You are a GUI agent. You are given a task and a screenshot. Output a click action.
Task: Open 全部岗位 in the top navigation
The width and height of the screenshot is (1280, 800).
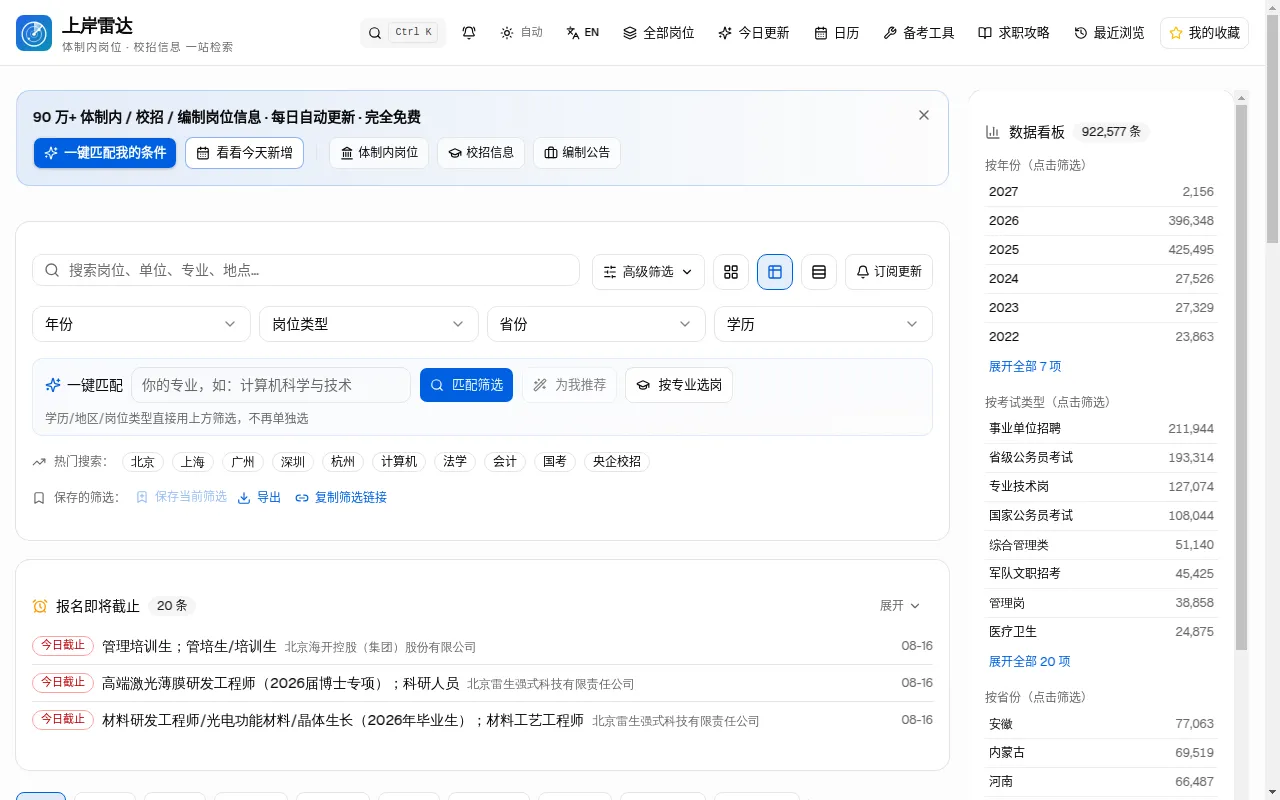658,33
